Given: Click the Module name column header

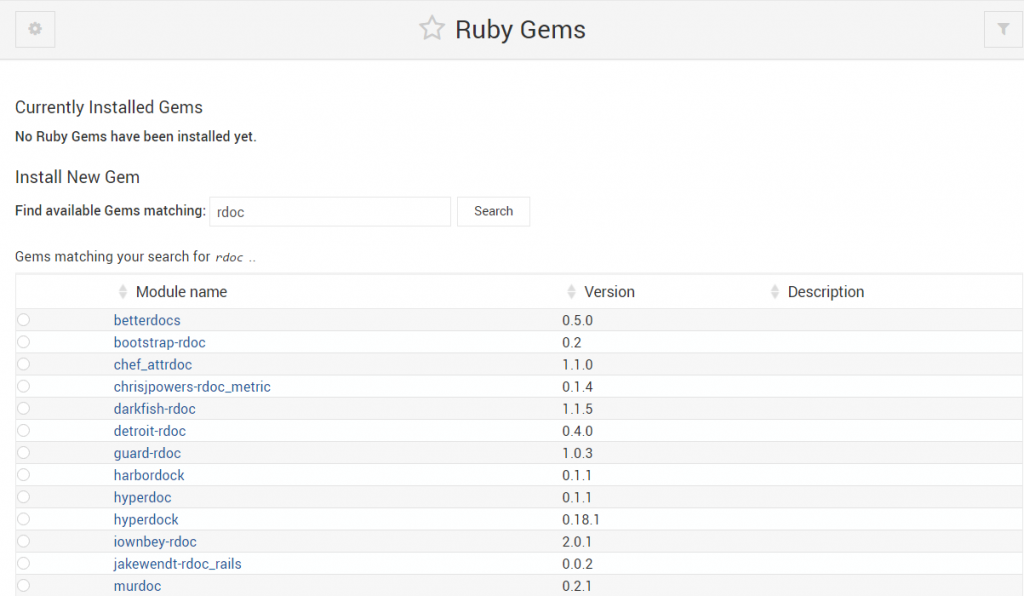Looking at the screenshot, I should 180,291.
